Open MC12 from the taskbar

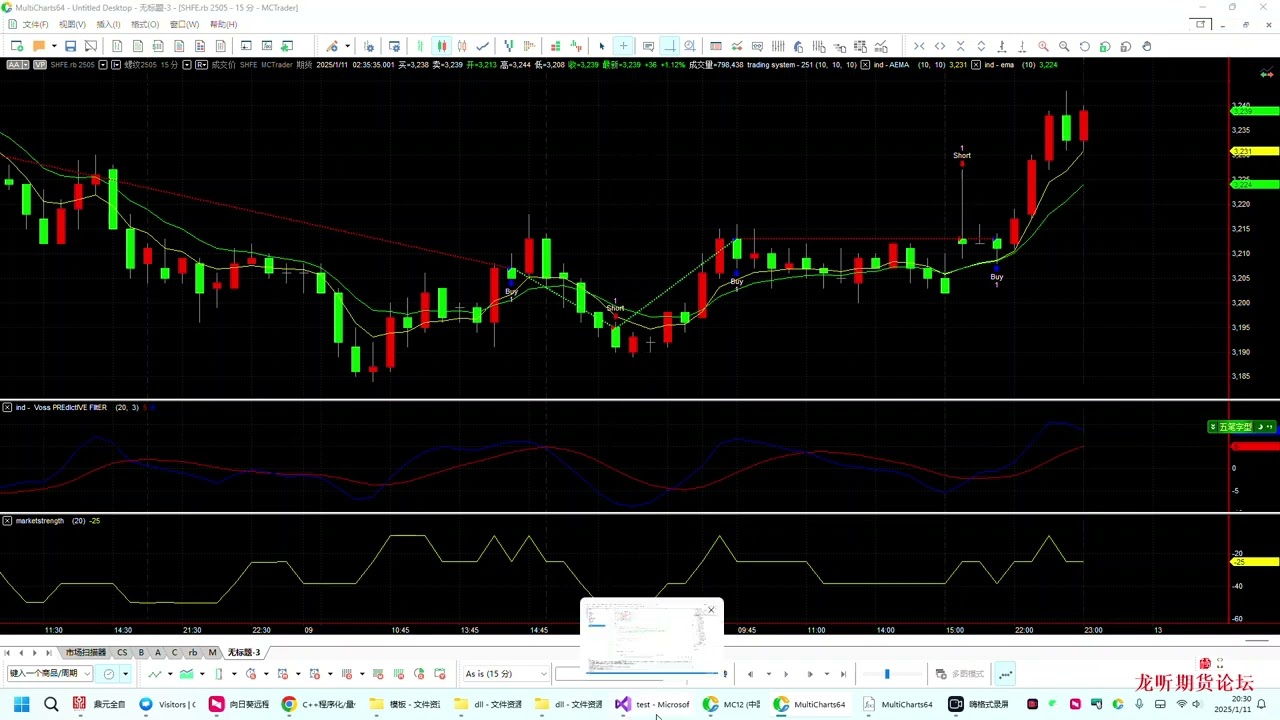731,704
